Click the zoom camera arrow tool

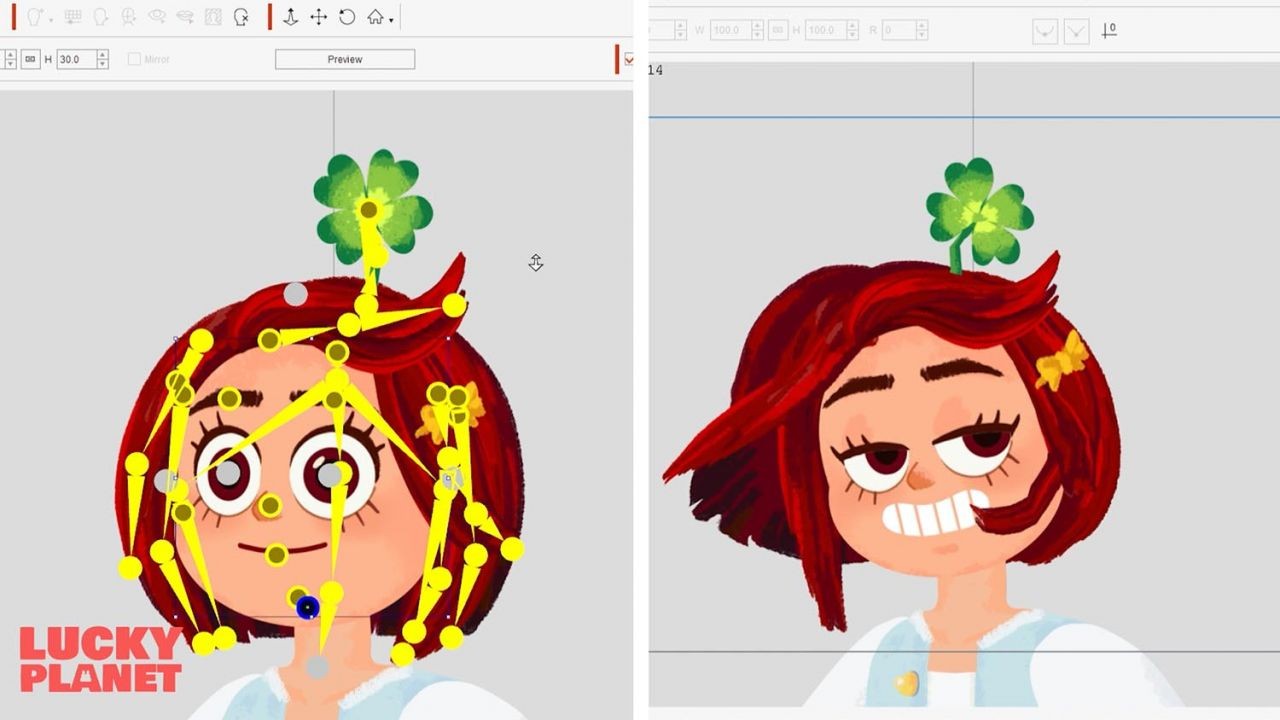290,17
